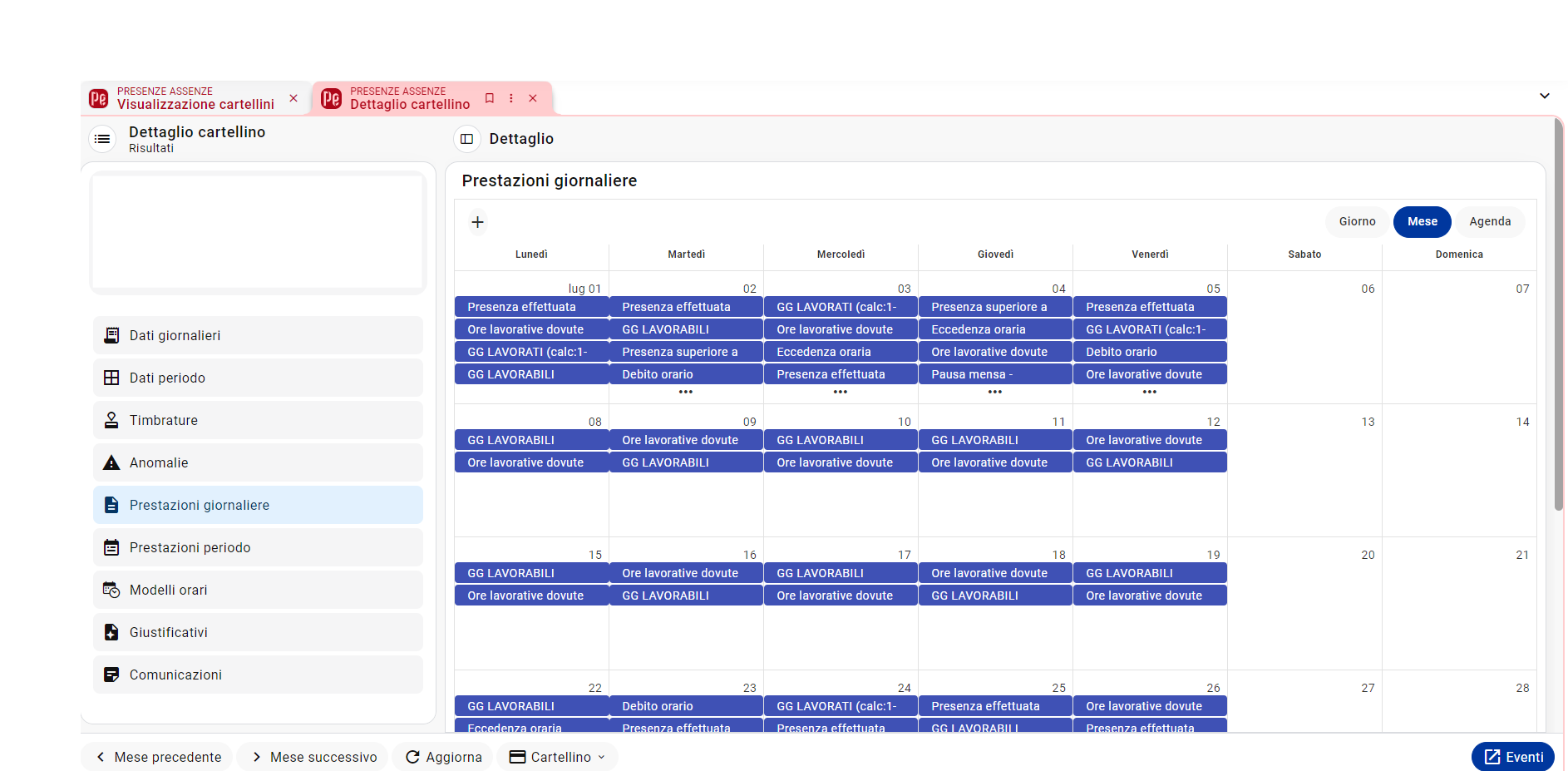This screenshot has width=1568, height=771.
Task: Open the tab list chevron at top right
Action: pos(1545,96)
